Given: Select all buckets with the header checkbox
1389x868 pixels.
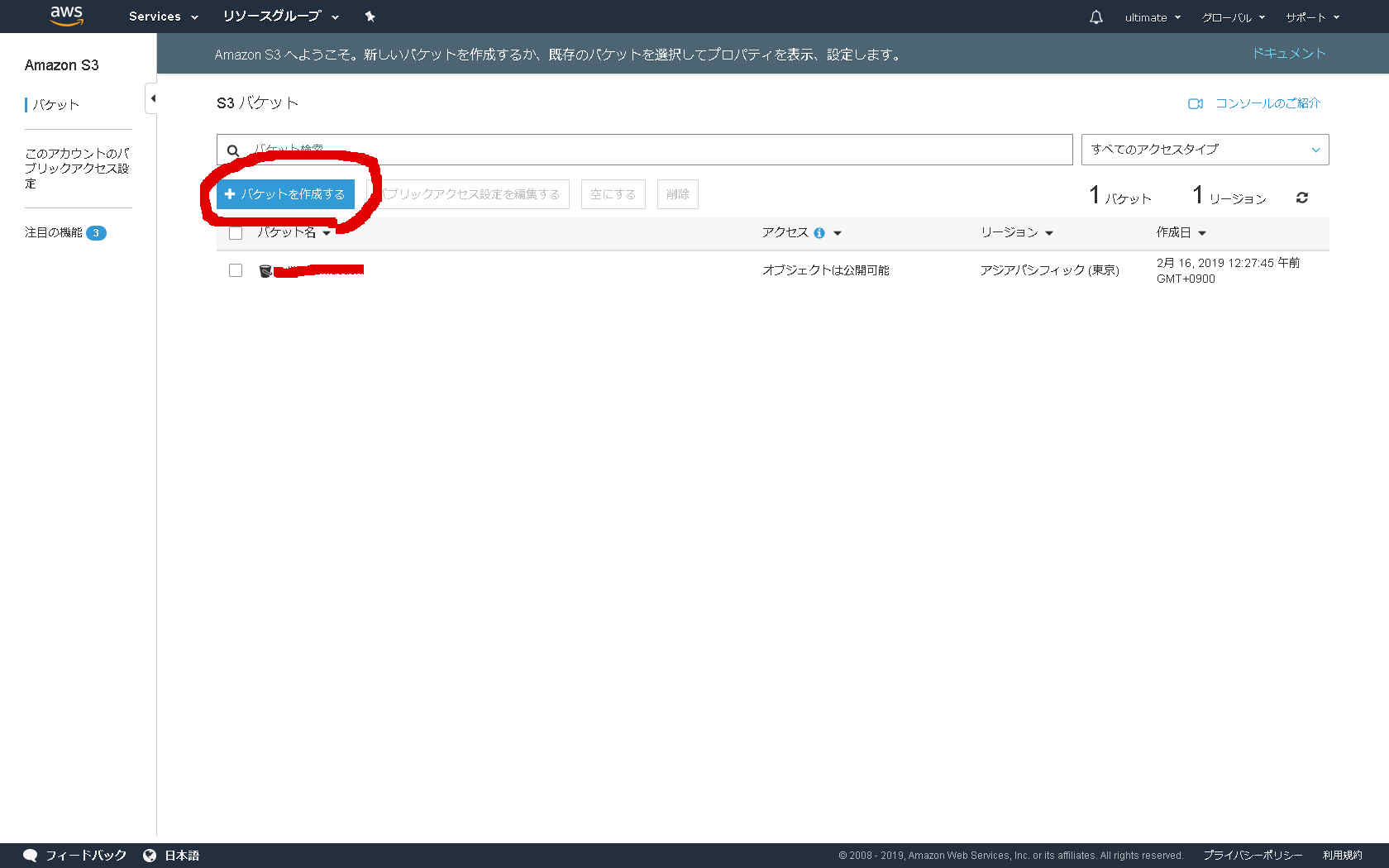Looking at the screenshot, I should [236, 233].
